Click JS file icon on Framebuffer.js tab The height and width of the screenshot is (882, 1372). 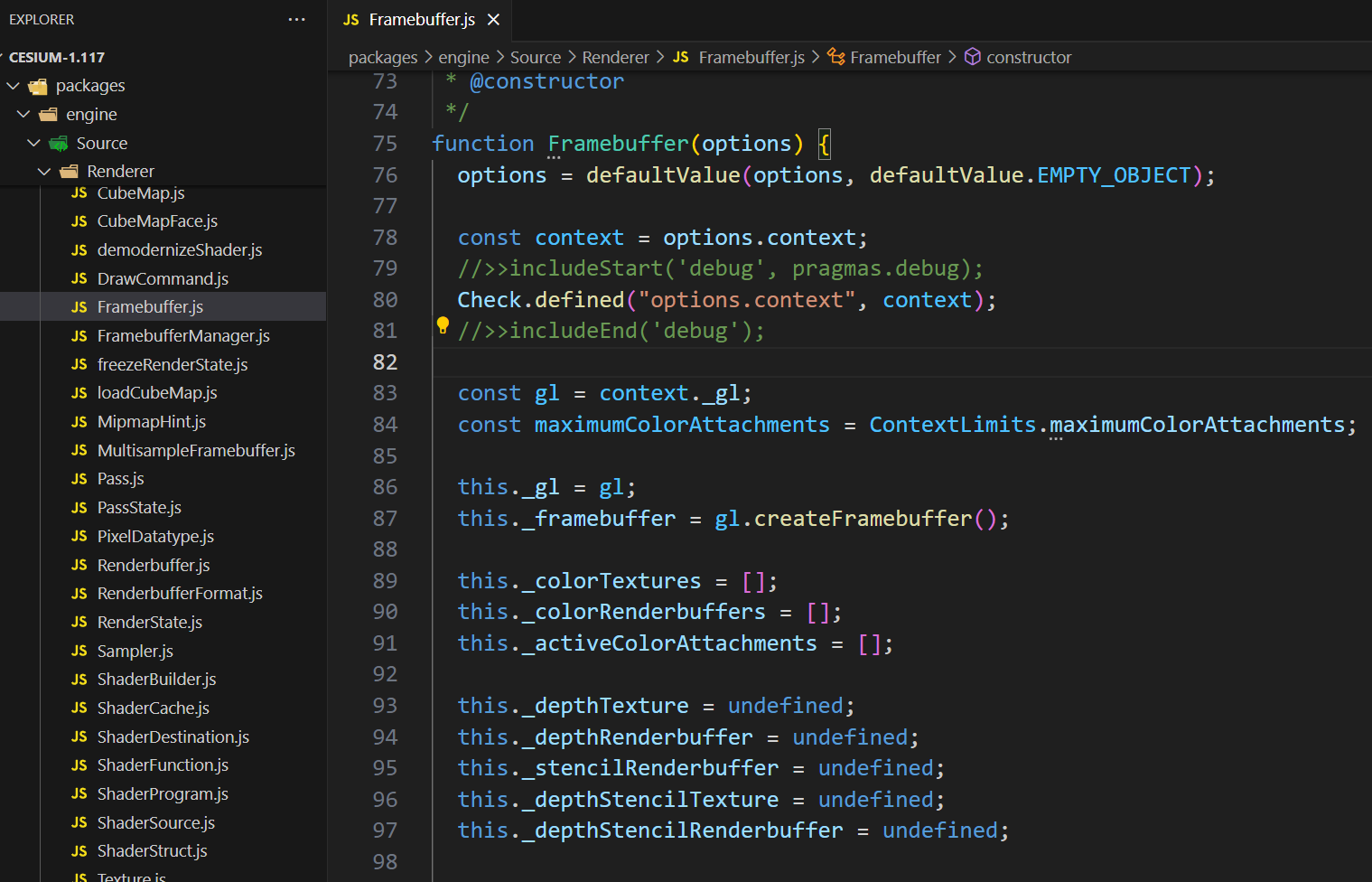[x=351, y=20]
